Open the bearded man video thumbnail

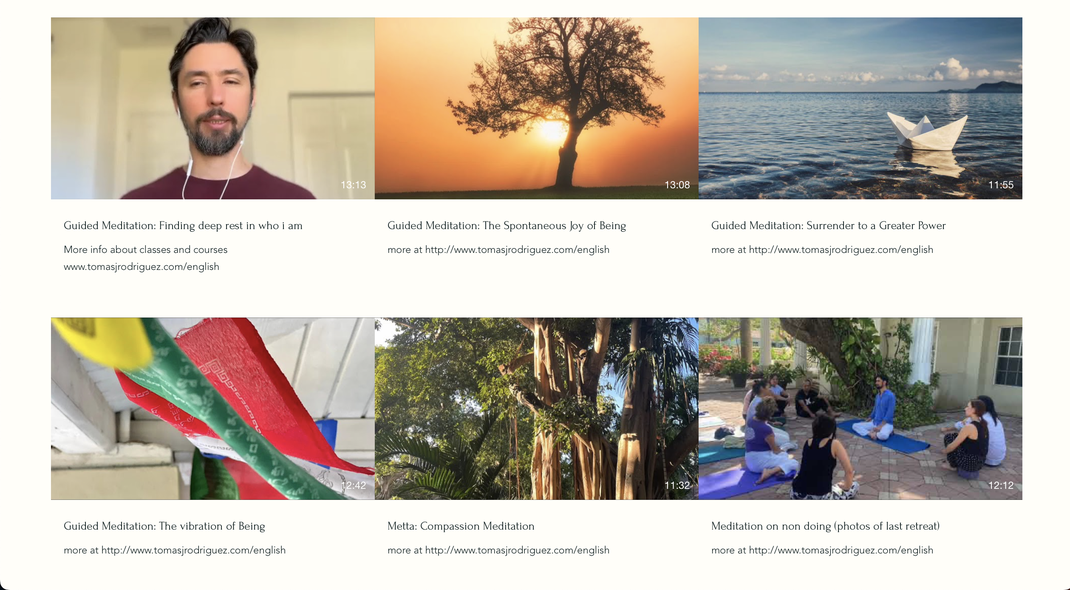(213, 108)
